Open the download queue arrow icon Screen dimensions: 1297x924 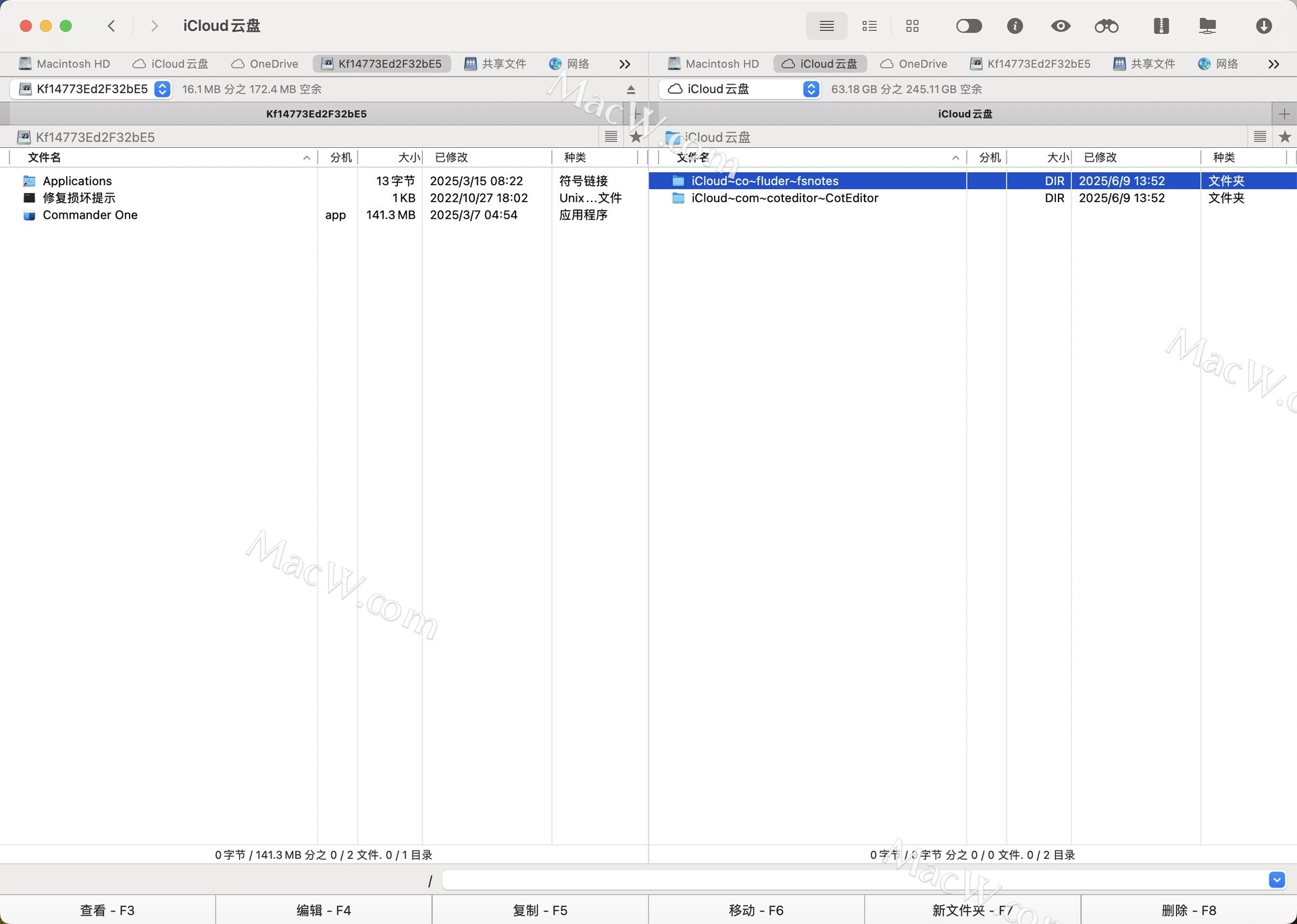click(x=1264, y=26)
